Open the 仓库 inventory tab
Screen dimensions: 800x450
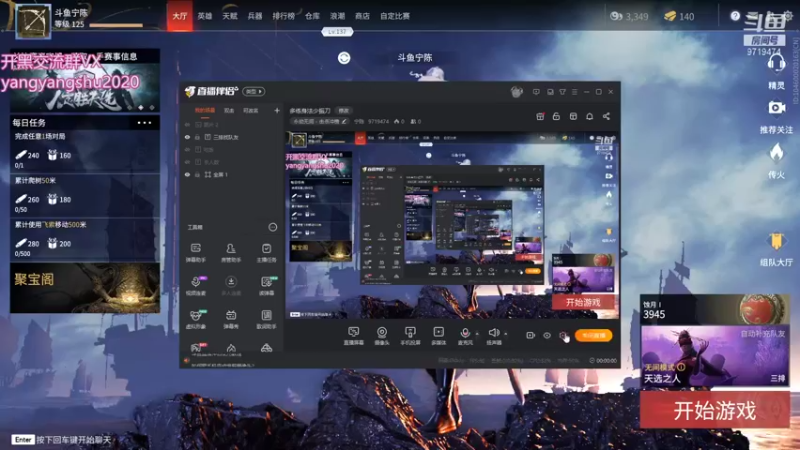click(312, 16)
